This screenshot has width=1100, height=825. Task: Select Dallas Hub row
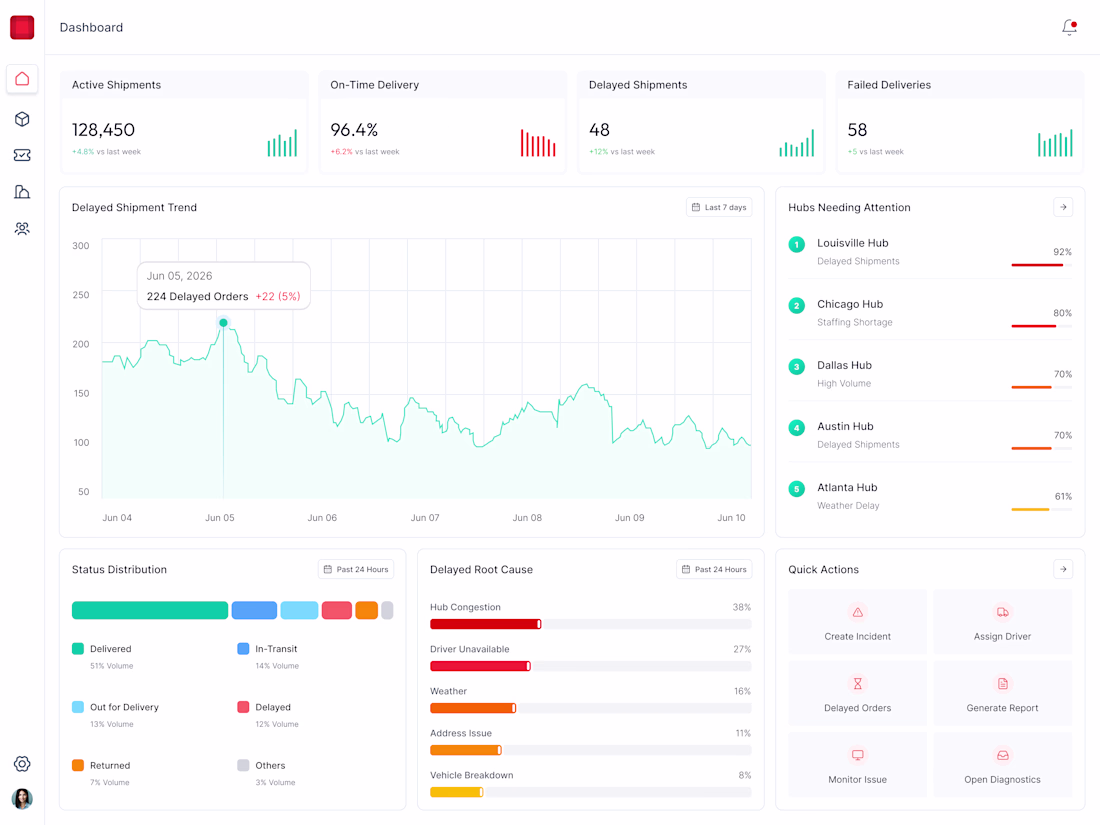[x=930, y=374]
